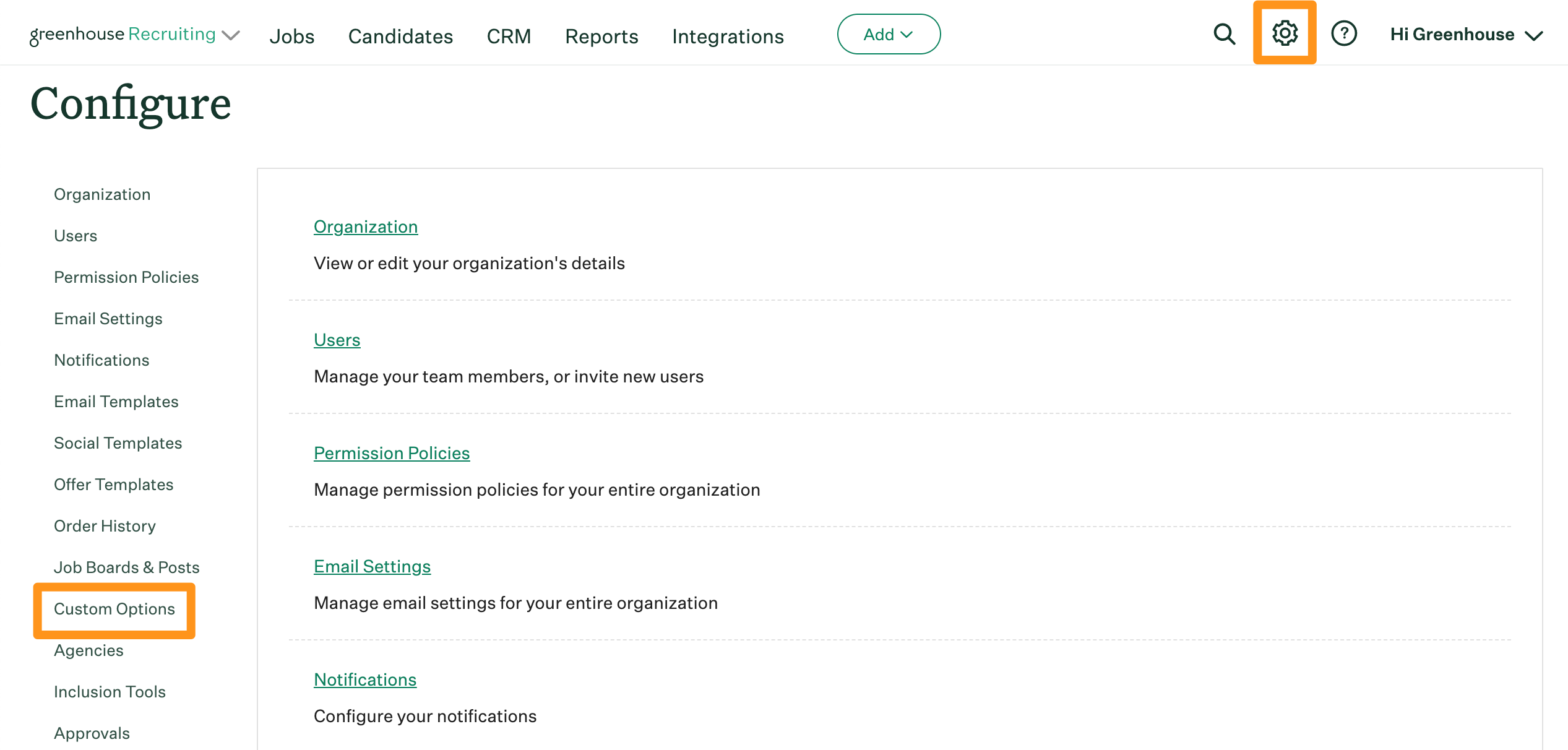Open the Notifications configuration link
This screenshot has height=750, width=1568.
[x=365, y=679]
